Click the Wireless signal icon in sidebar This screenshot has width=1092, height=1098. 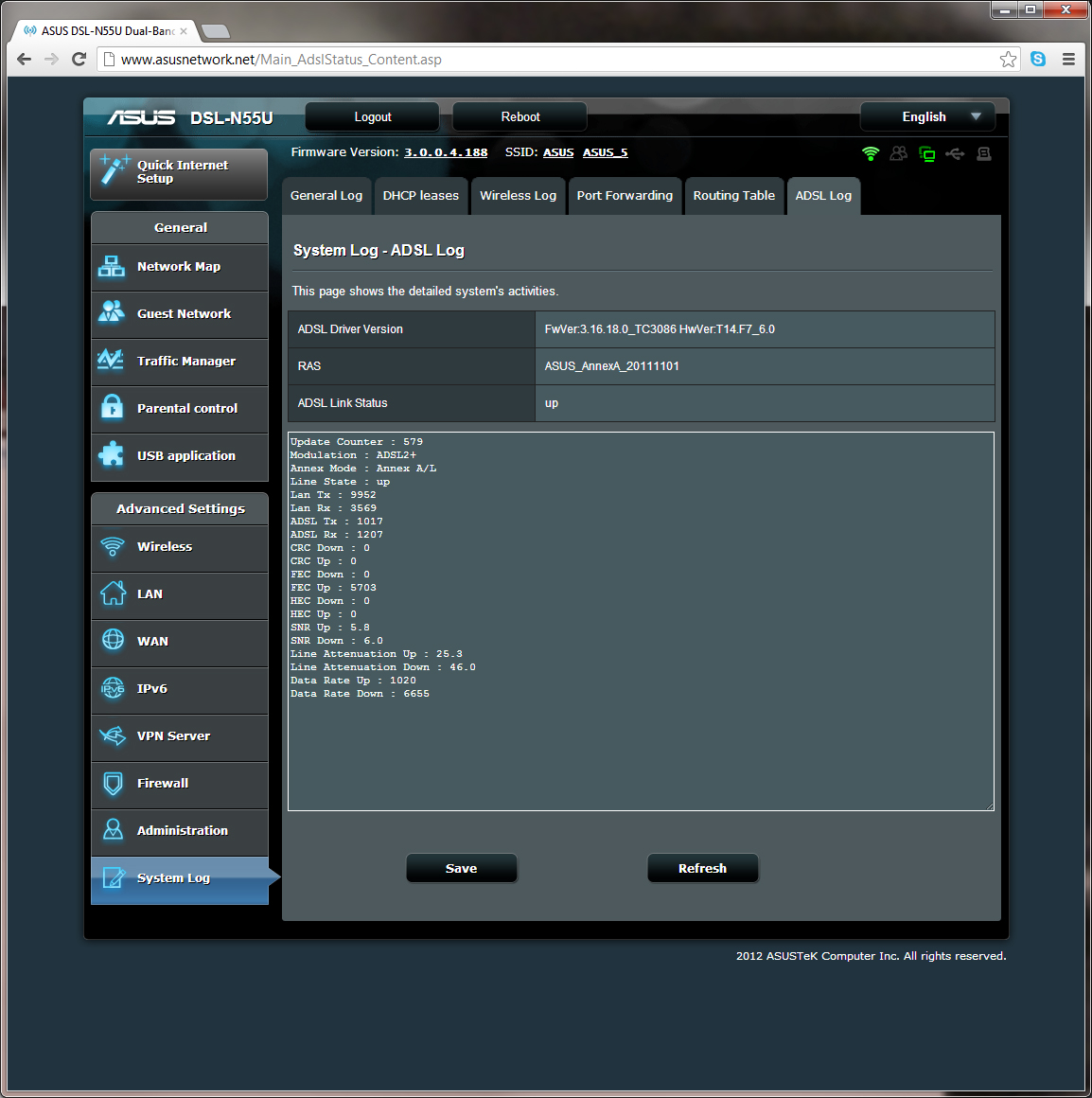point(112,546)
